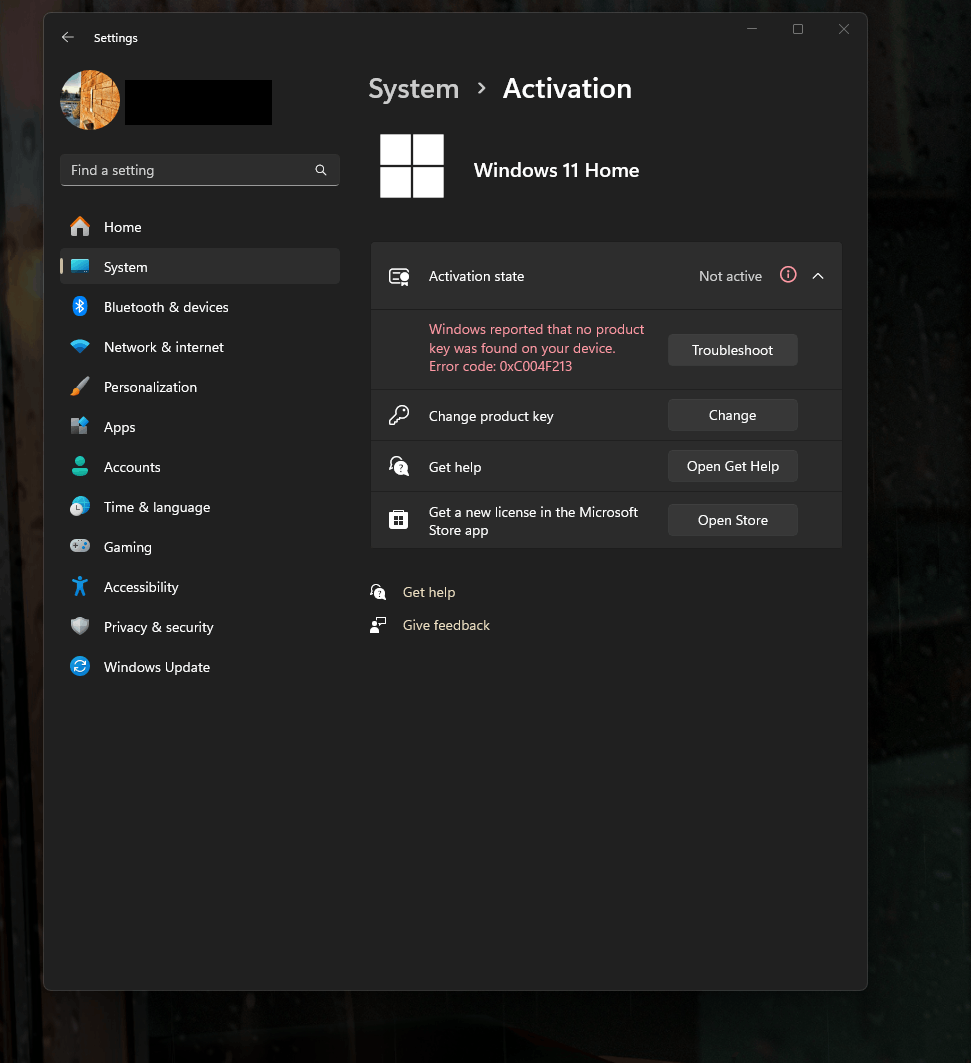Click the Find a setting search box
The width and height of the screenshot is (971, 1063).
coord(199,170)
